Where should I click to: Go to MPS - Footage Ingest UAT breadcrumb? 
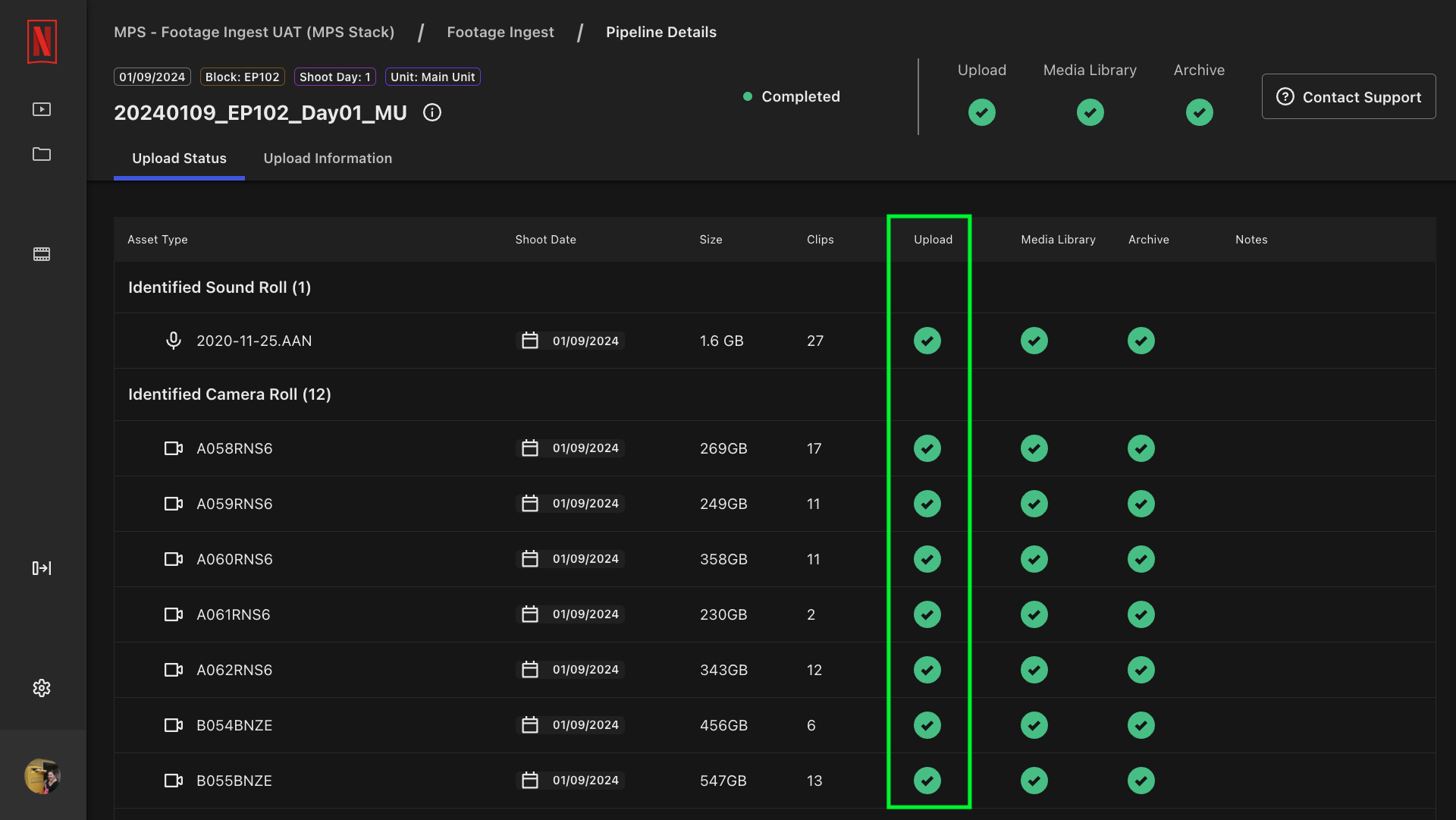click(x=254, y=32)
